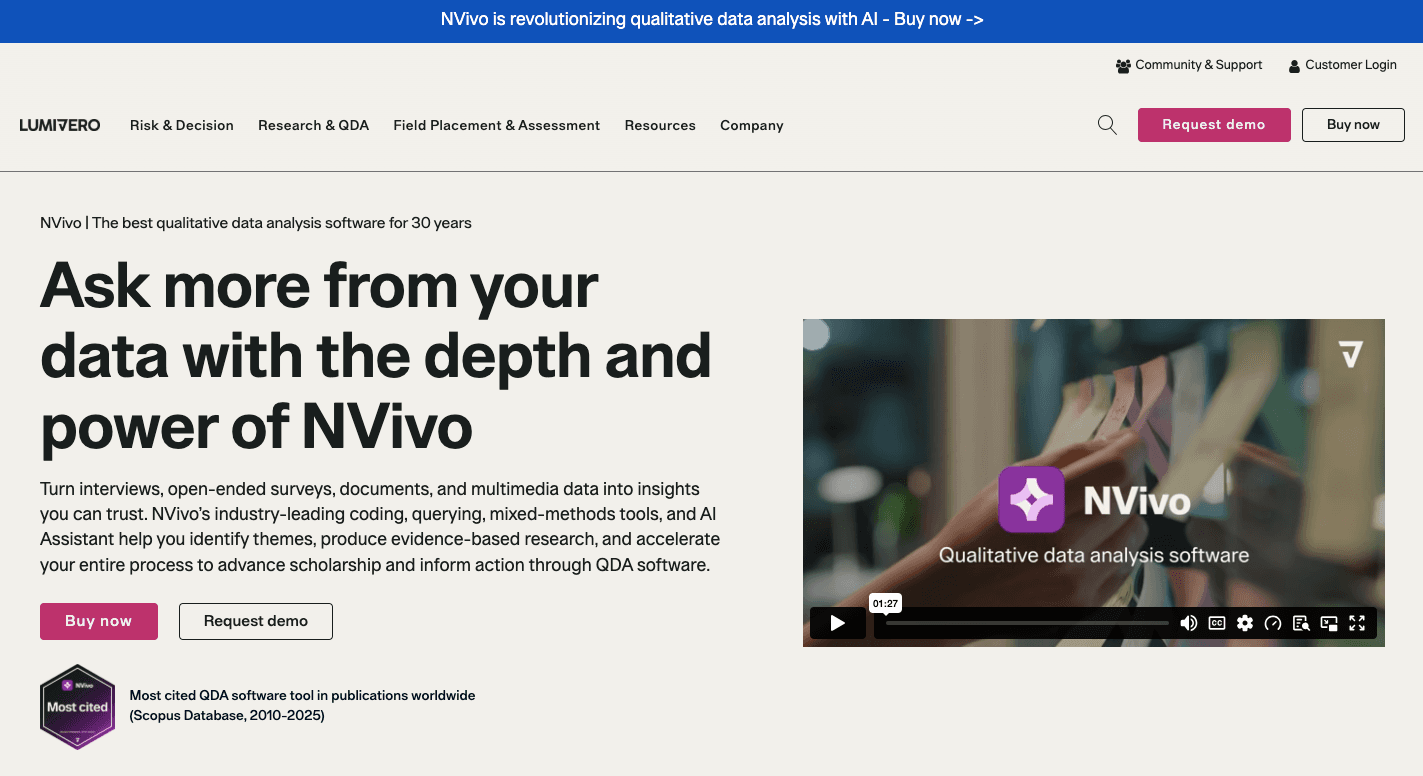Open video transcript search icon

point(1301,623)
